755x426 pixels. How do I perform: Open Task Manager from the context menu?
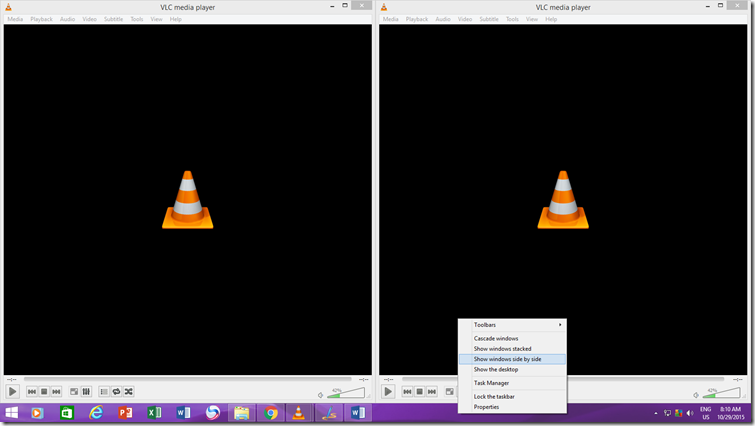[x=512, y=383]
